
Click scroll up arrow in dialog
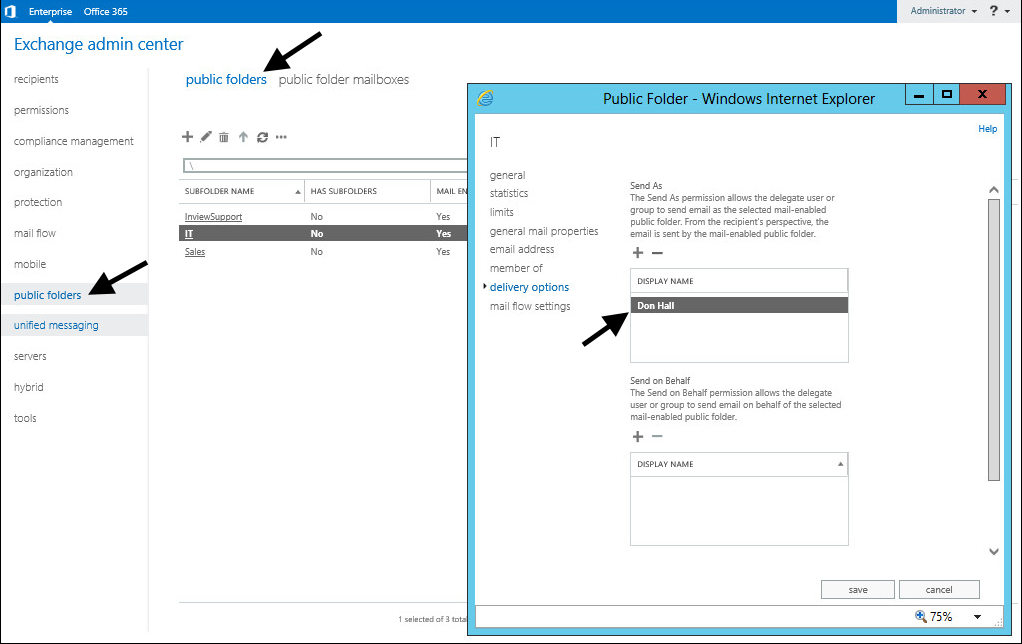click(x=993, y=190)
